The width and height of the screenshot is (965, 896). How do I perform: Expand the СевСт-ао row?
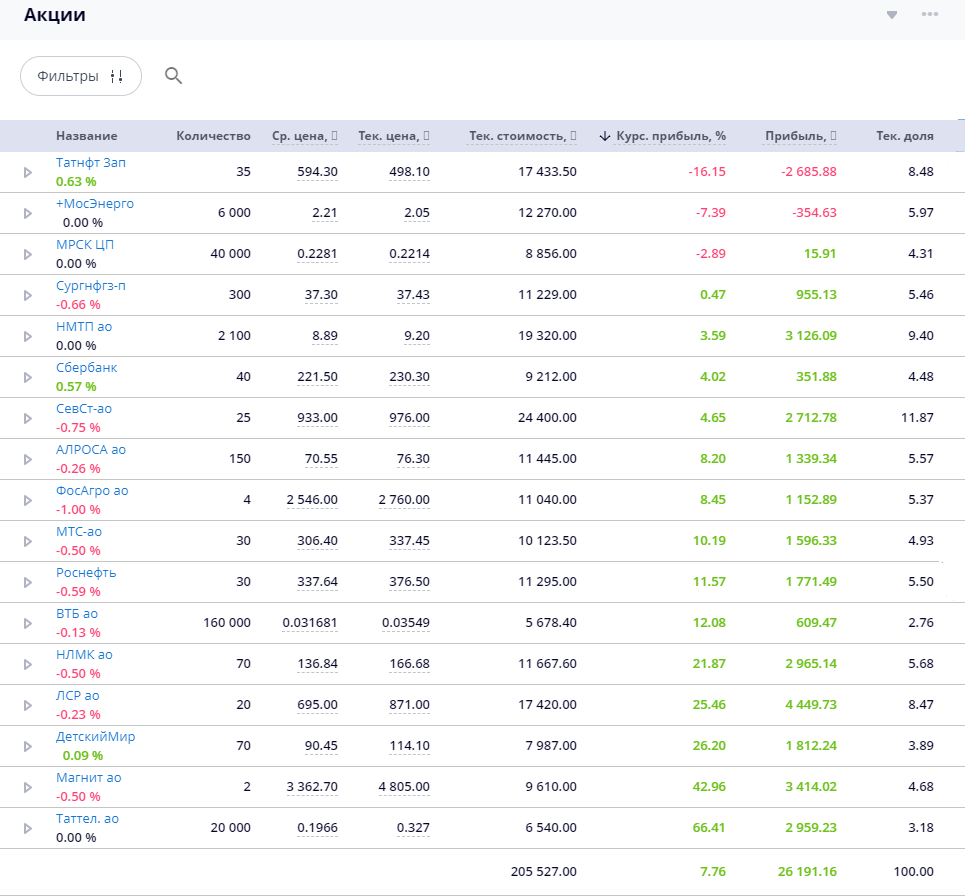[x=28, y=418]
